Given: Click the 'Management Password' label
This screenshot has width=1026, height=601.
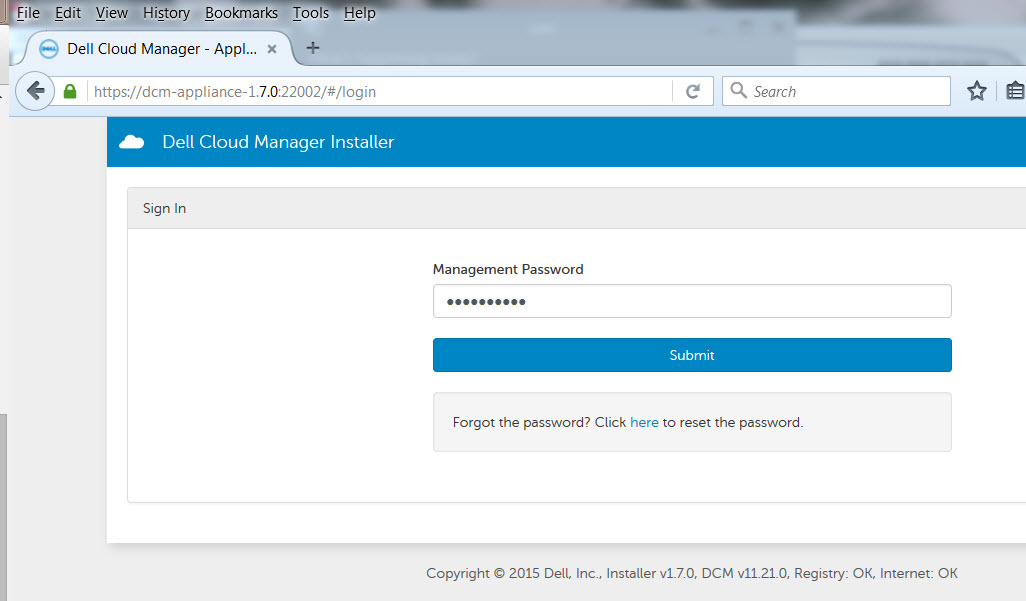Looking at the screenshot, I should click(508, 269).
